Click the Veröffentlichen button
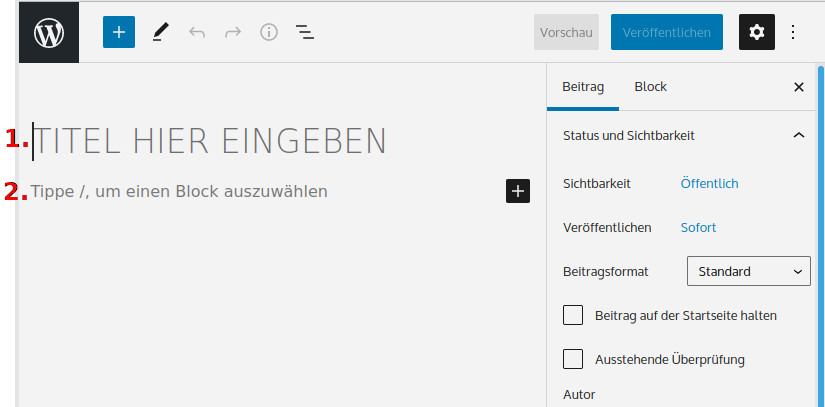Screen dimensions: 825x407 pyautogui.click(x=667, y=32)
